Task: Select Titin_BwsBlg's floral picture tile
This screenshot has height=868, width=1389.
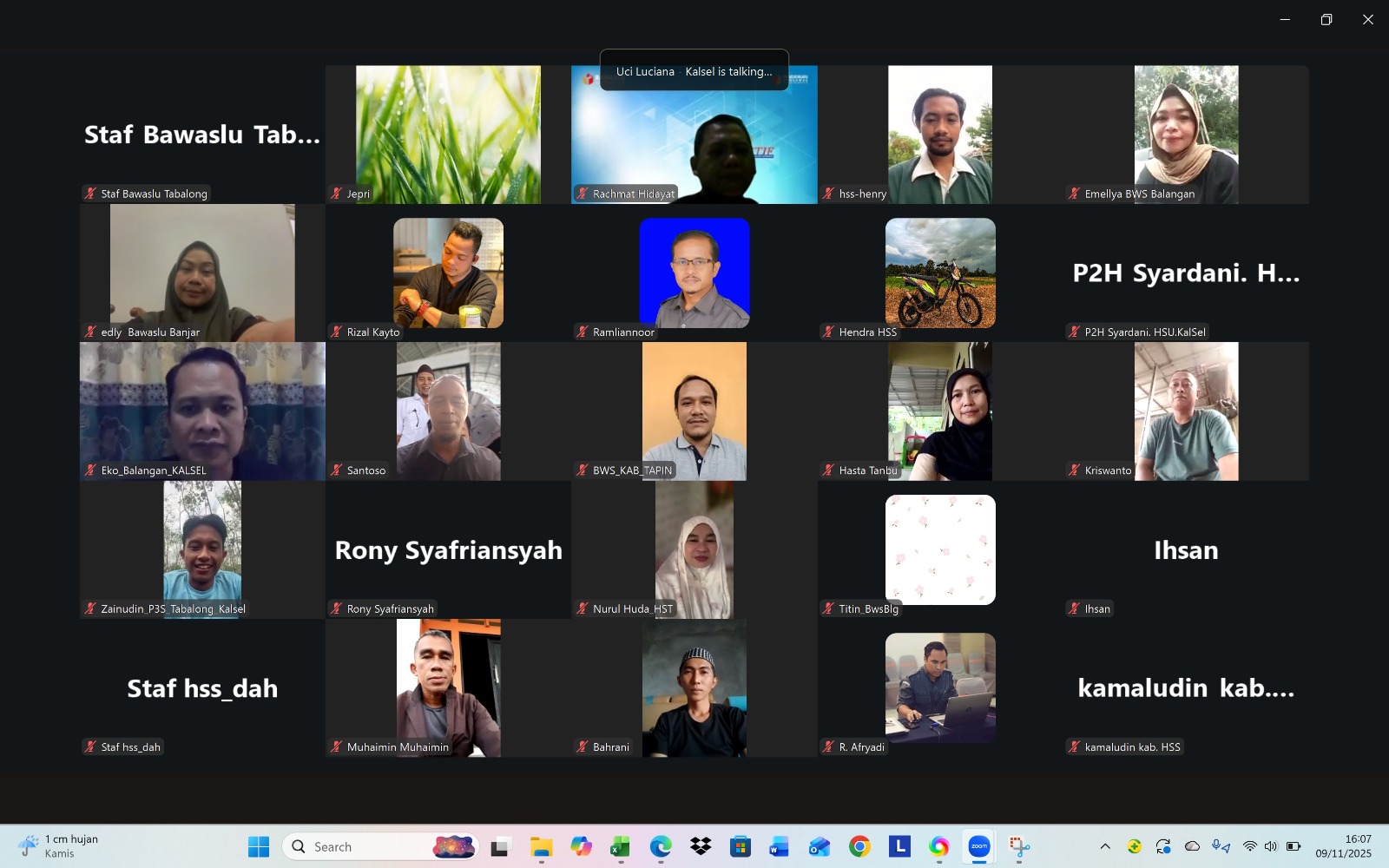Action: pyautogui.click(x=940, y=549)
